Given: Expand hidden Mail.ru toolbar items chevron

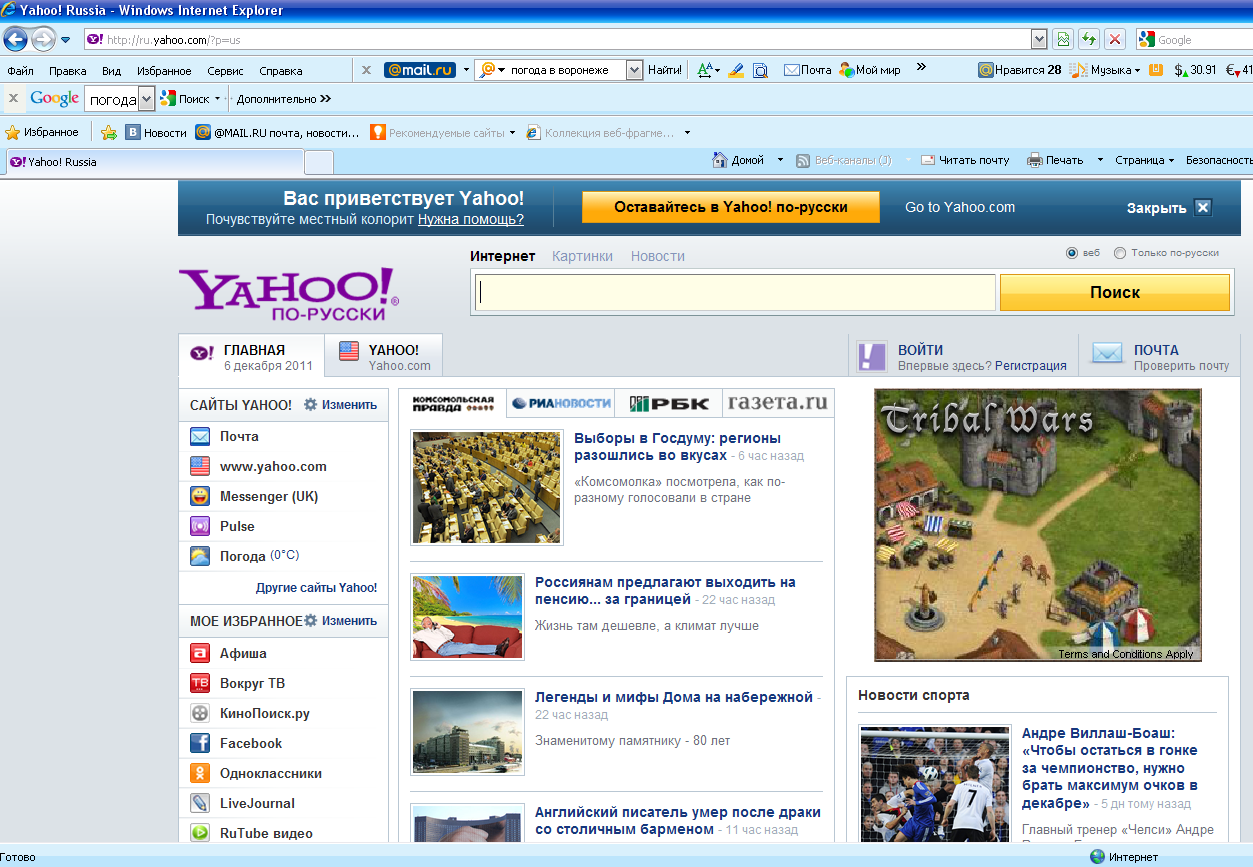Looking at the screenshot, I should 921,68.
